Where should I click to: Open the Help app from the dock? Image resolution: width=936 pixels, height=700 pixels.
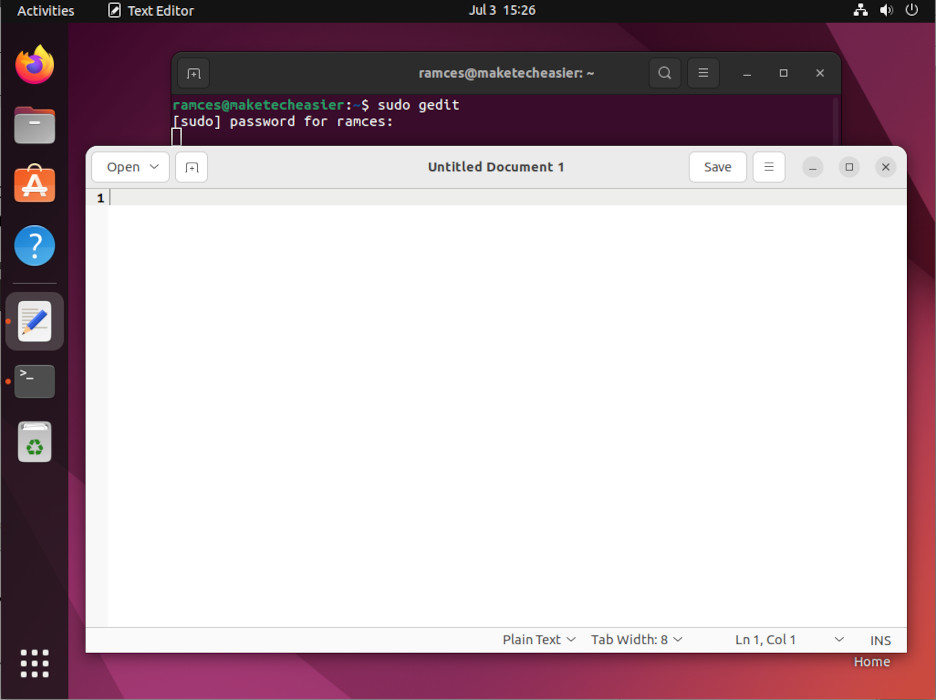point(34,245)
